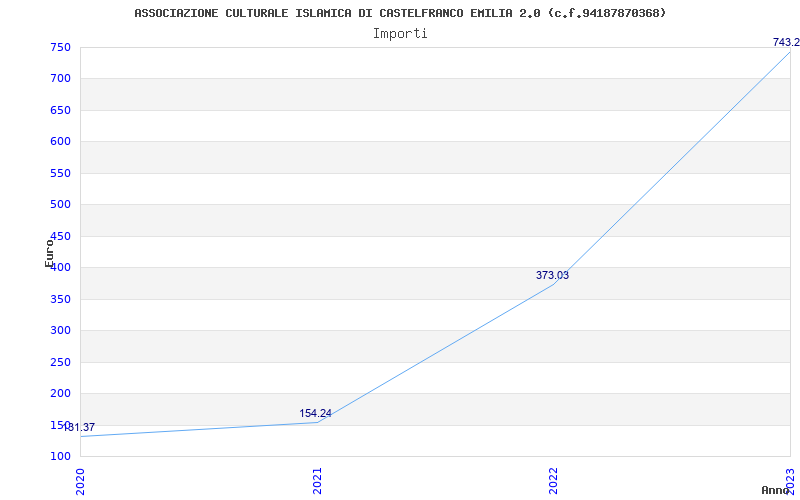Click the 2023 x-axis label

tap(790, 479)
